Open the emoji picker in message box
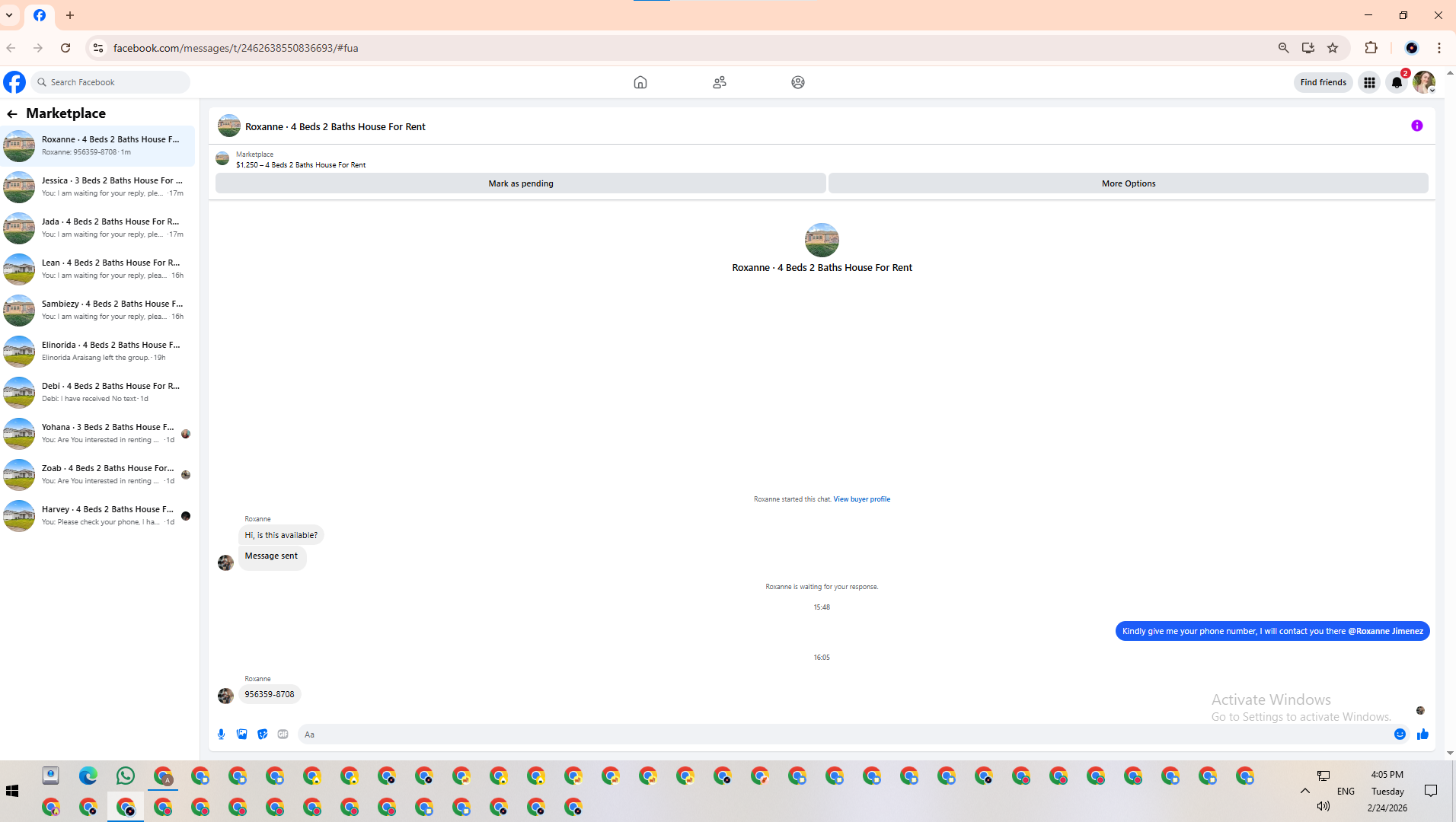The width and height of the screenshot is (1456, 822). pyautogui.click(x=1400, y=734)
